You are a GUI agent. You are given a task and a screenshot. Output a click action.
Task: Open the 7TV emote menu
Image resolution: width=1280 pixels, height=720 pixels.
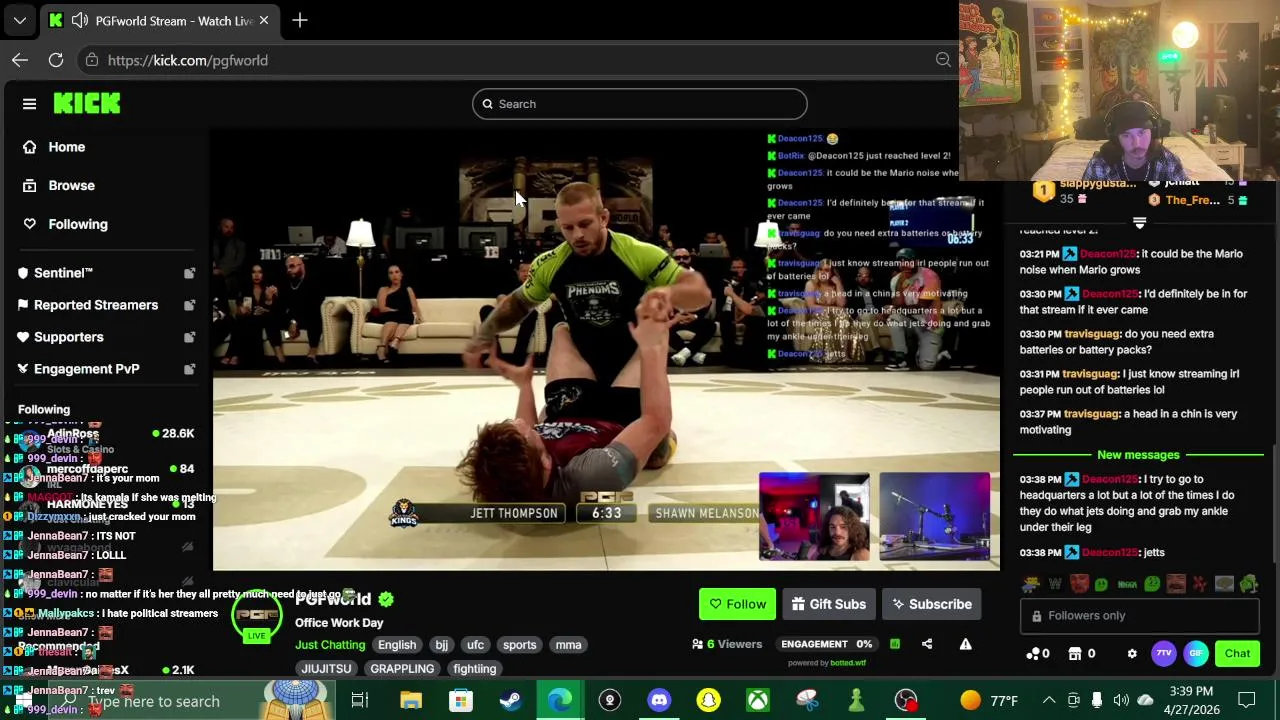pos(1163,654)
